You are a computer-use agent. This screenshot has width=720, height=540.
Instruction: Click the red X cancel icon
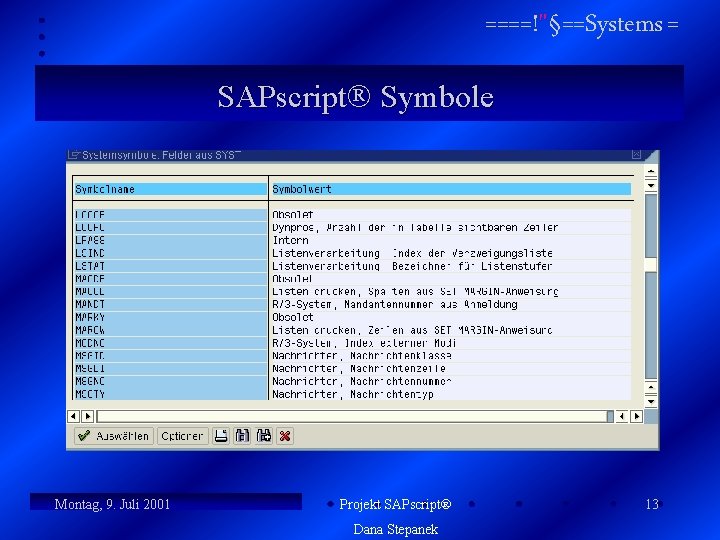point(285,436)
